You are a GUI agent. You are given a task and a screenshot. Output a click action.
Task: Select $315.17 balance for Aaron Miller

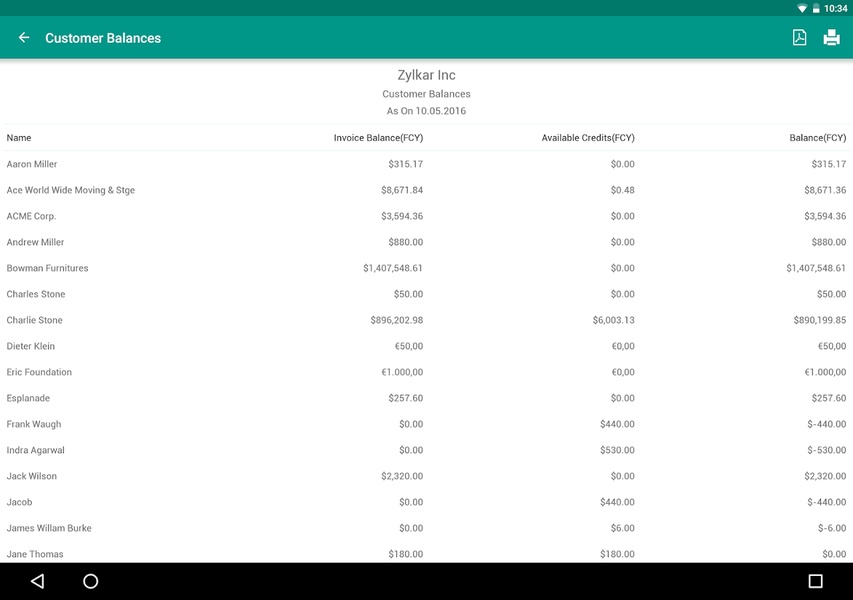[829, 164]
